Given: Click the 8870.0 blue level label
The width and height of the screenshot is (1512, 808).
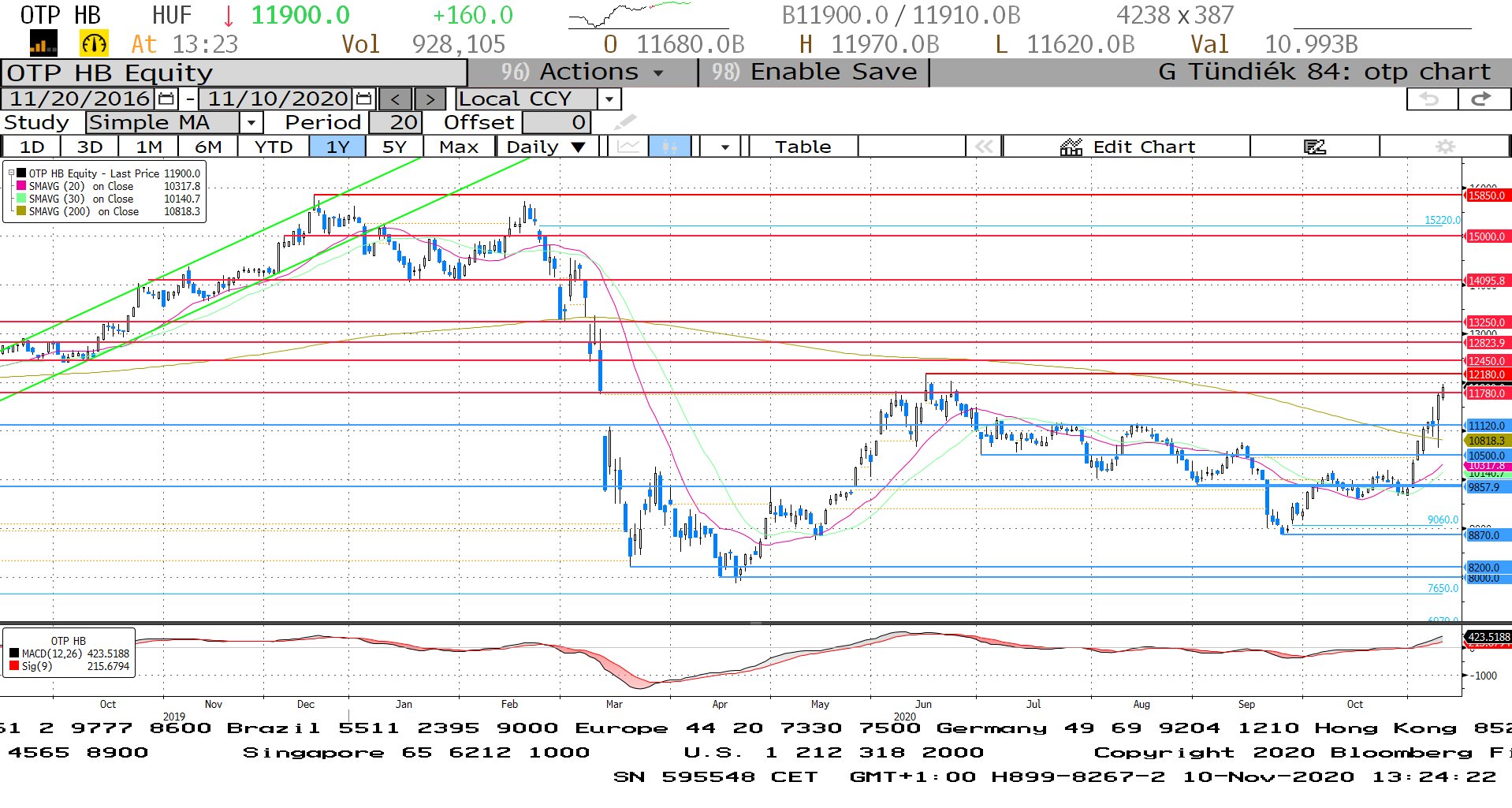Looking at the screenshot, I should coord(1486,535).
